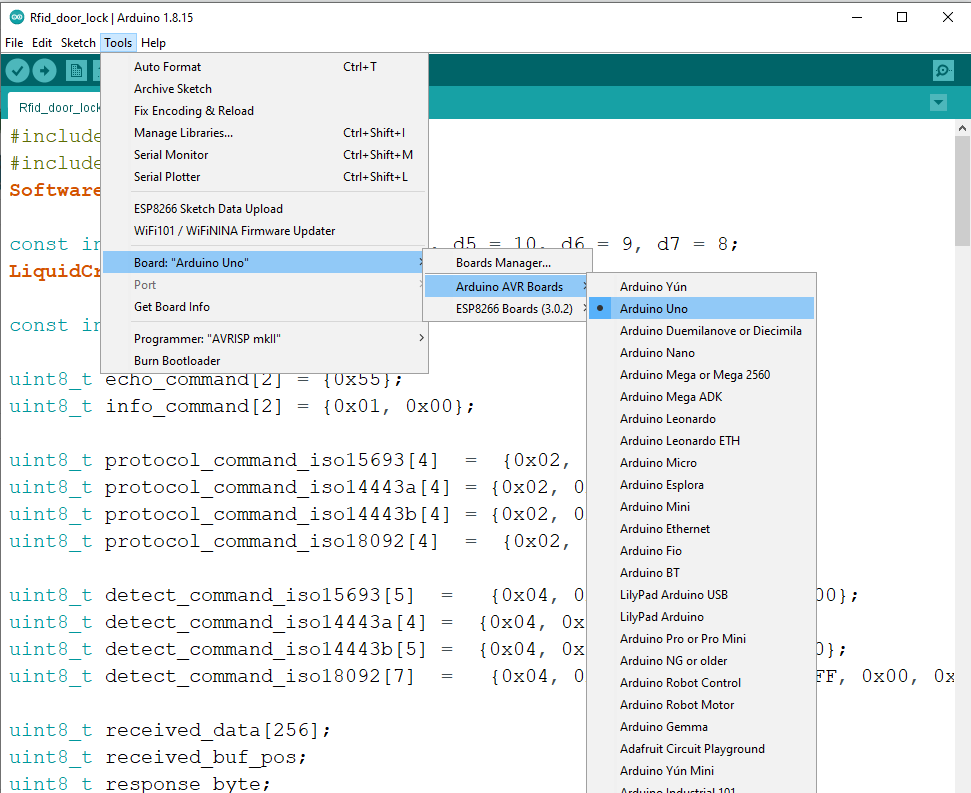The width and height of the screenshot is (971, 793).
Task: Select the Arduino Nano board
Action: click(x=701, y=352)
